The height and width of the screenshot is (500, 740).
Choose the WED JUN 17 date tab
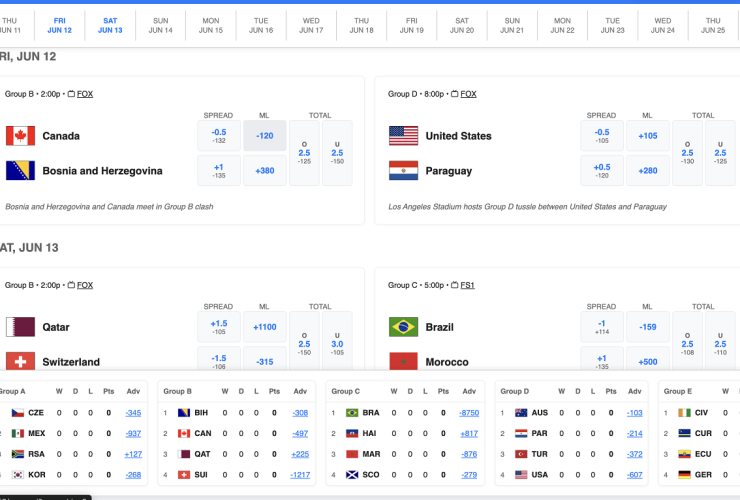coord(311,25)
